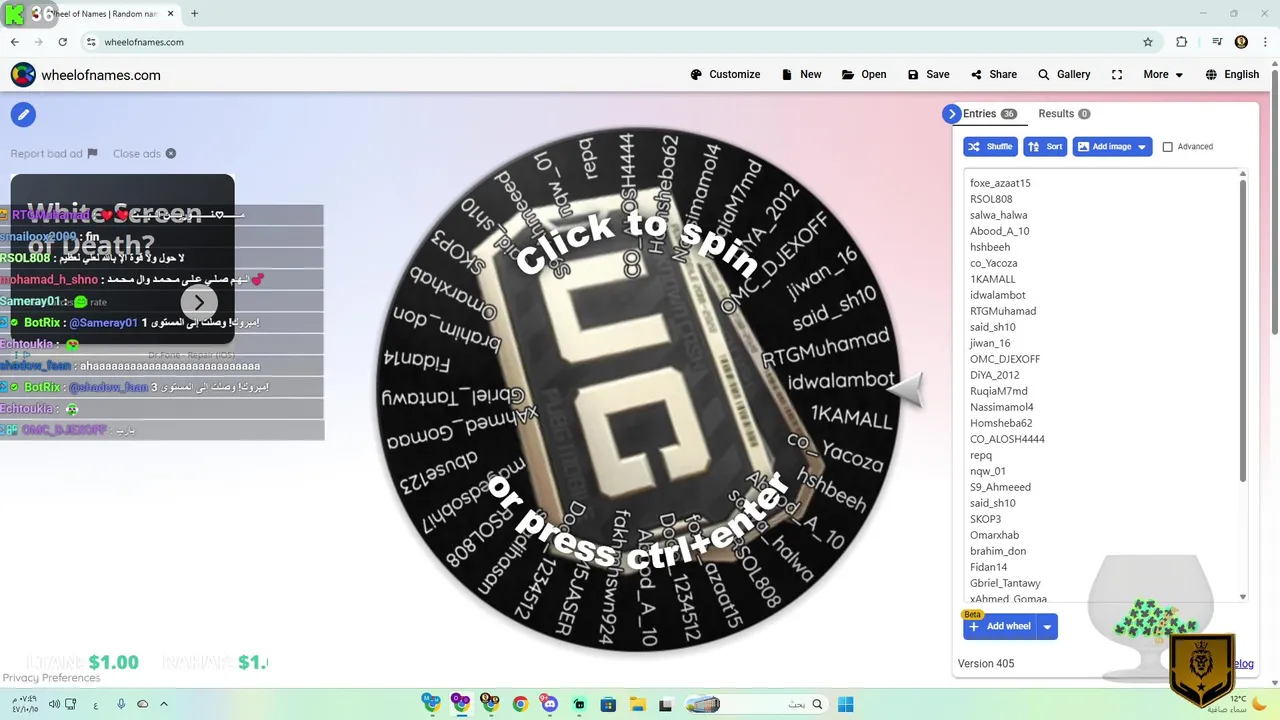This screenshot has height=720, width=1280.
Task: Open the wheel Gallery
Action: pyautogui.click(x=1064, y=75)
